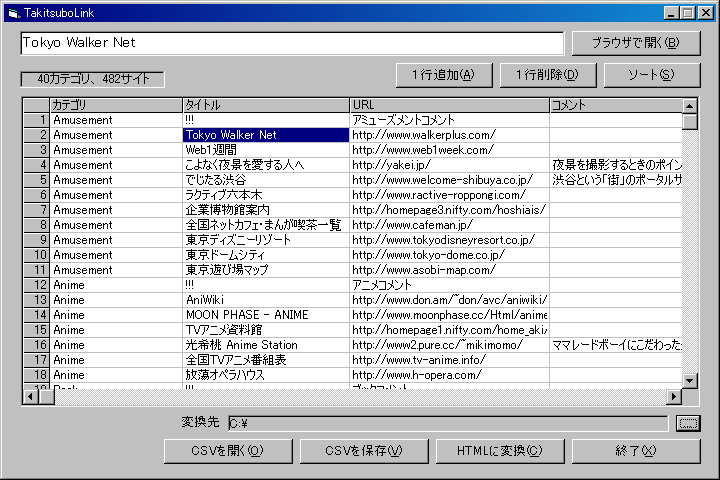This screenshot has width=720, height=480.
Task: Click the TakitsuboLink title bar app icon
Action: point(13,12)
